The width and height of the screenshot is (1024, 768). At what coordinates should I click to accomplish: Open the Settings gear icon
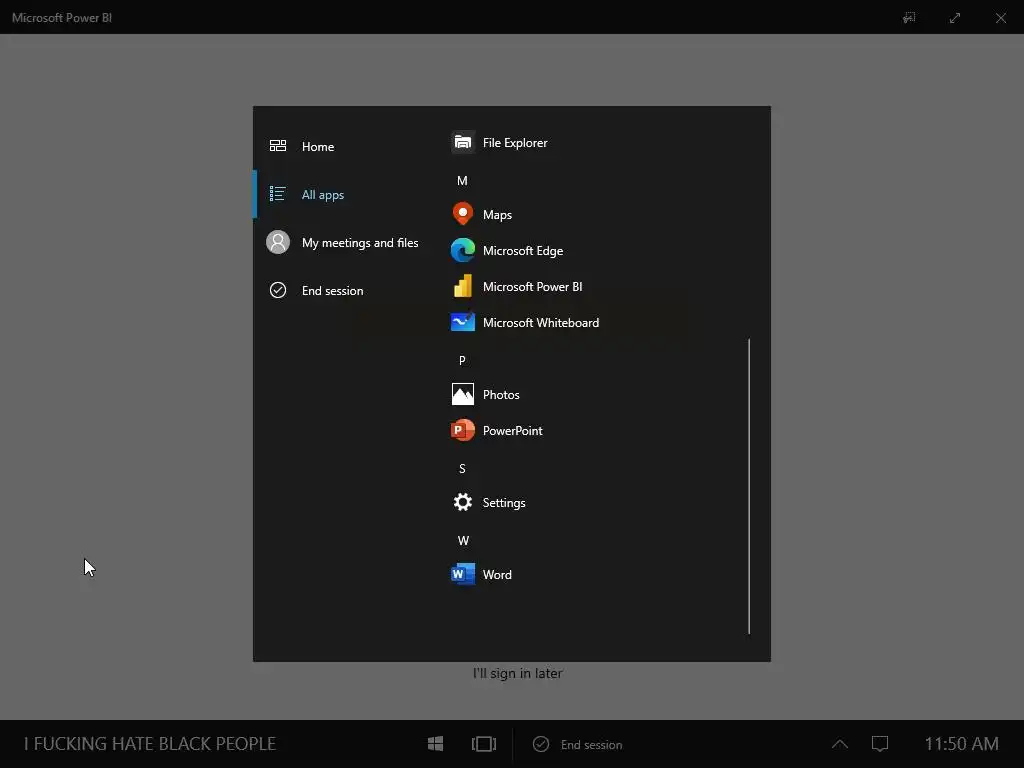(x=462, y=502)
